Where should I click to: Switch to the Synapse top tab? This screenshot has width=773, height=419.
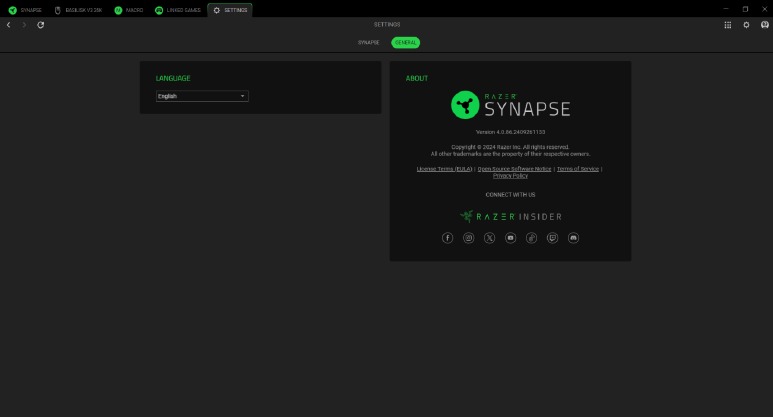pyautogui.click(x=25, y=10)
